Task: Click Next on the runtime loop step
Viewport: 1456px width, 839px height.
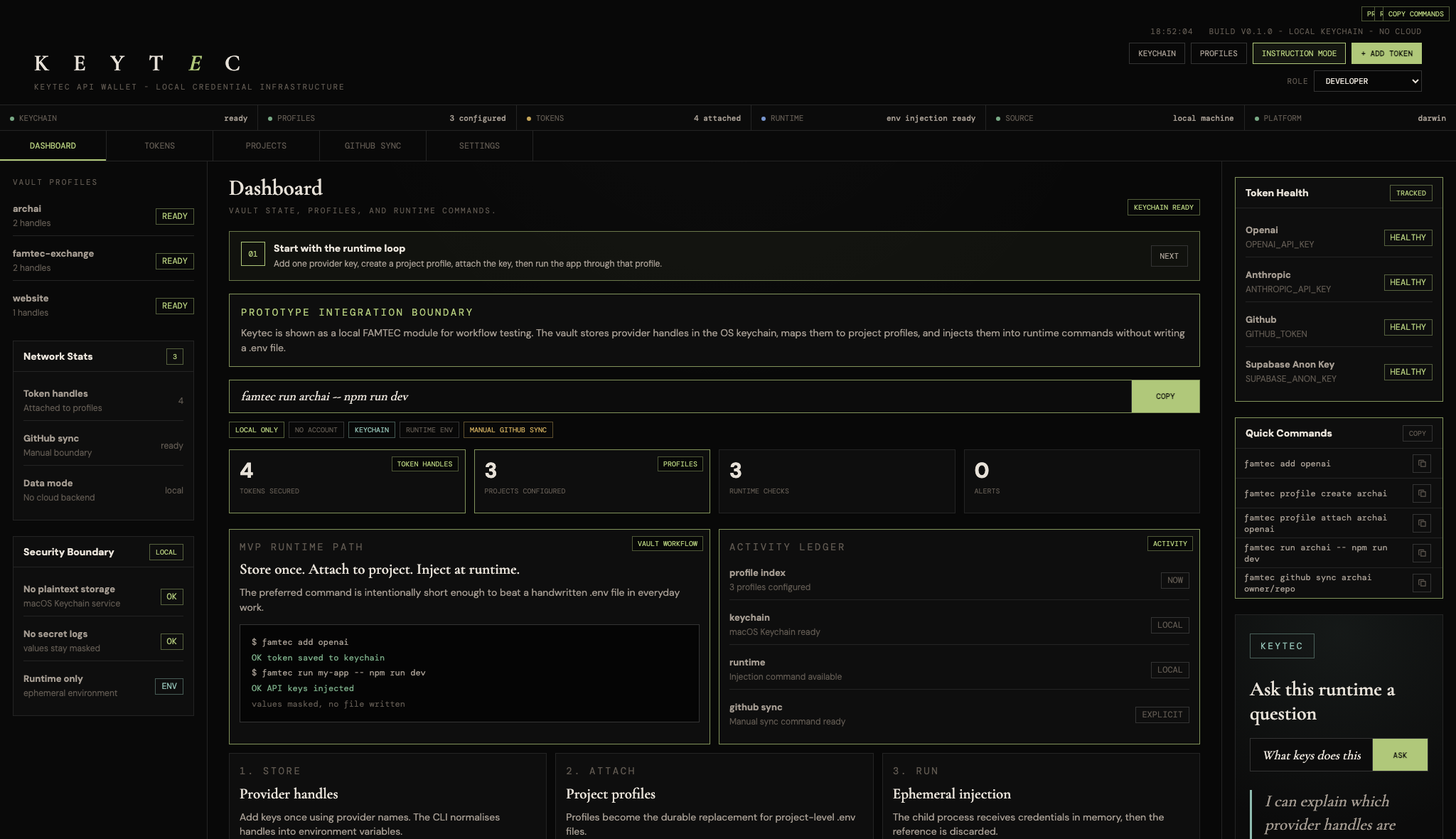Action: point(1169,256)
